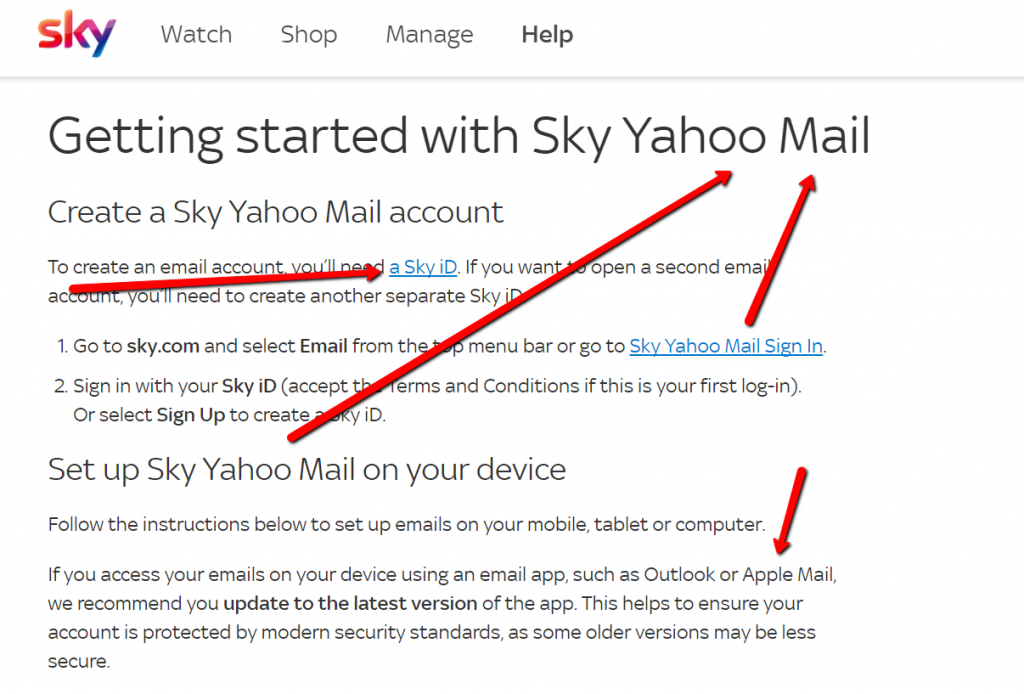Click the word Apple Mail in the text

click(790, 574)
